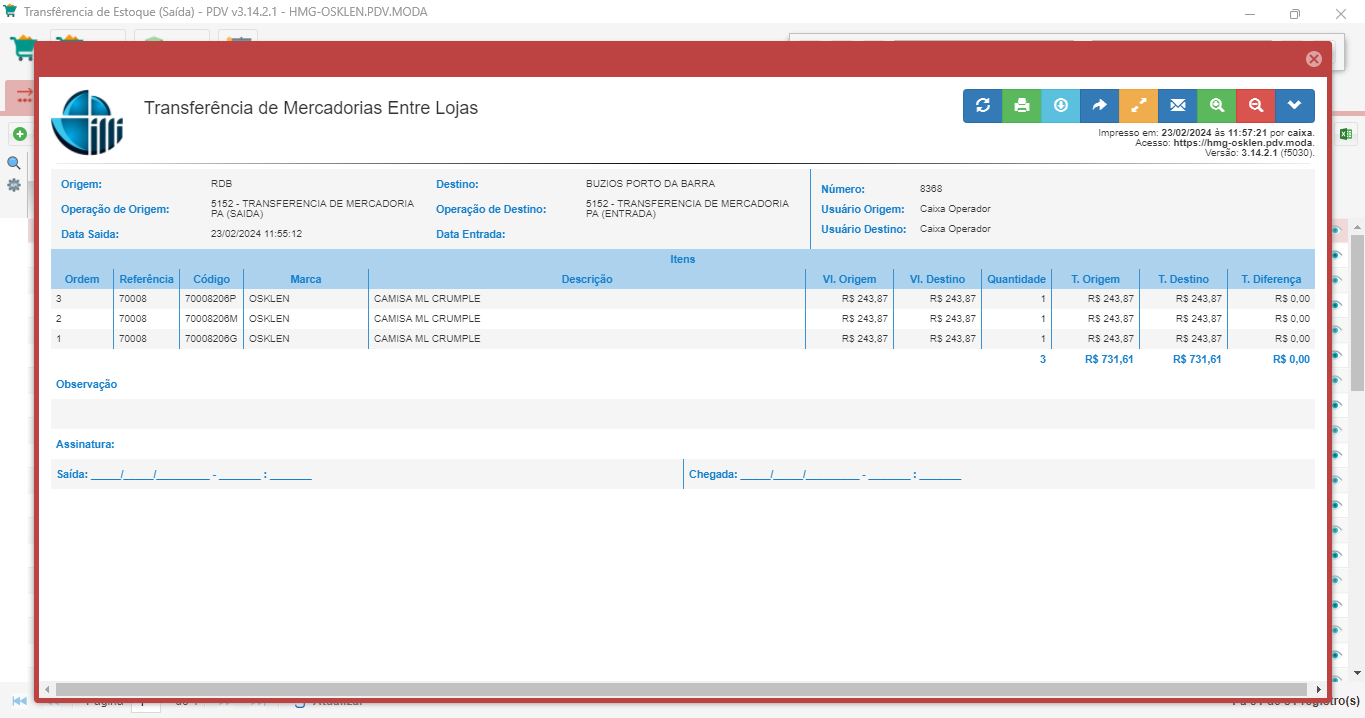This screenshot has height=718, width=1365.
Task: Click the Observação field area
Action: point(682,414)
